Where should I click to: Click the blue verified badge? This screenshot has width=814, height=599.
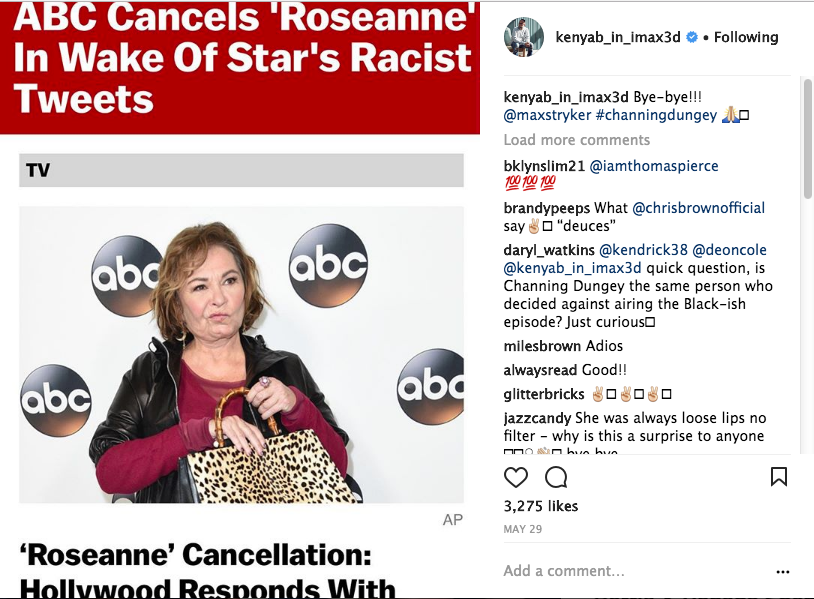[691, 38]
